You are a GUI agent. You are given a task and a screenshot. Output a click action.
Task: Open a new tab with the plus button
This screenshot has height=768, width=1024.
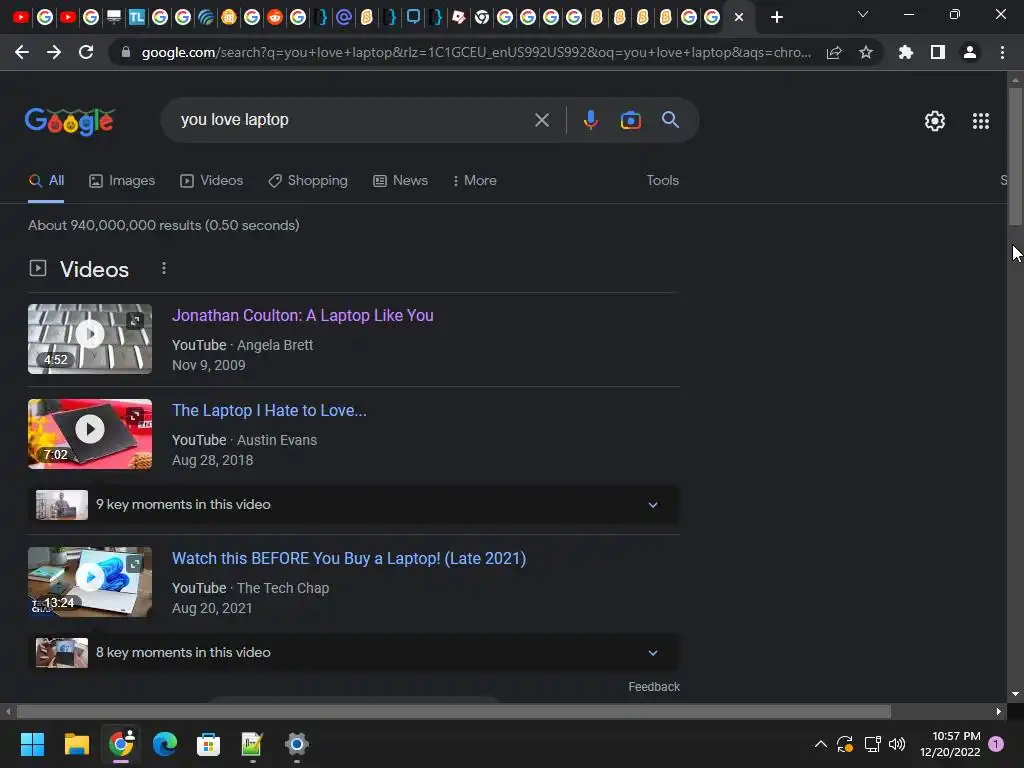[x=776, y=18]
